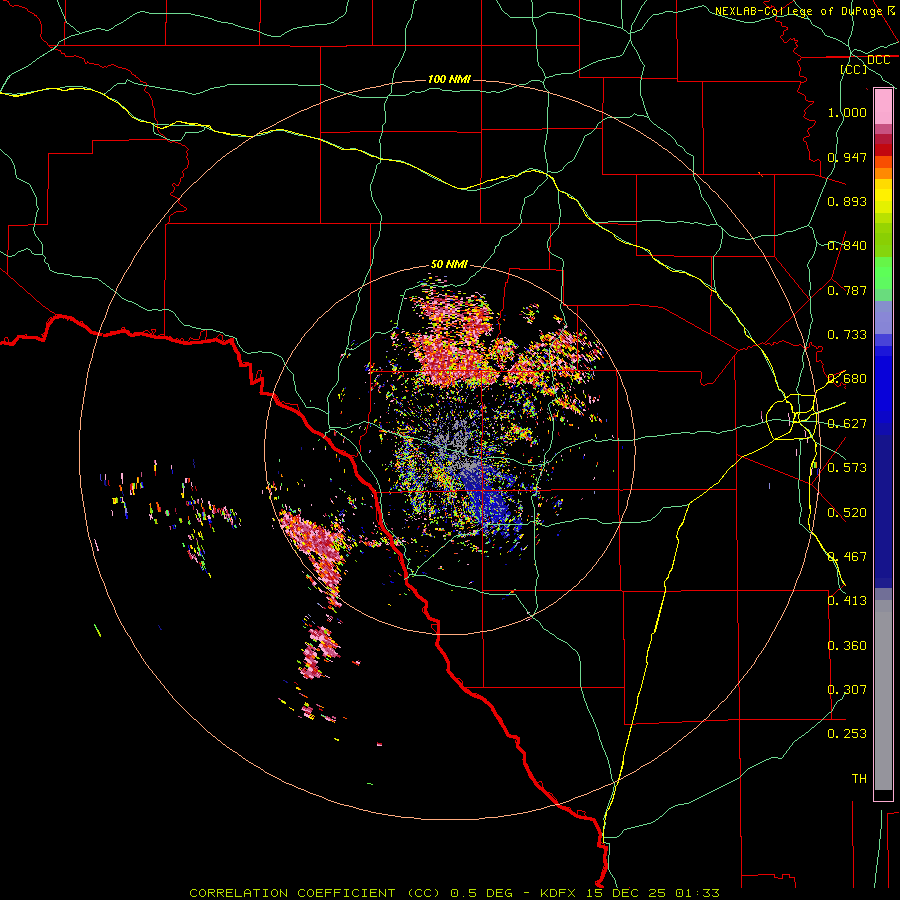This screenshot has width=900, height=900.
Task: Select the 0.520 legend value
Action: pyautogui.click(x=847, y=513)
